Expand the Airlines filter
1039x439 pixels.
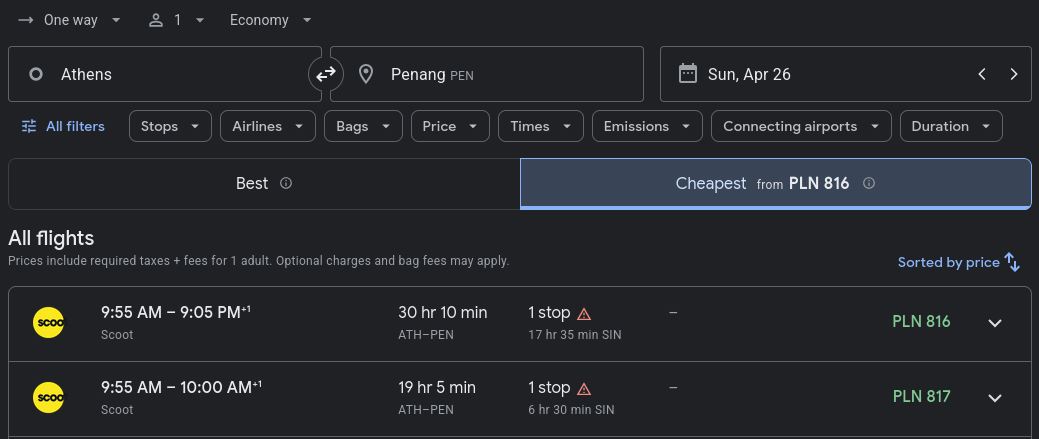(x=268, y=126)
